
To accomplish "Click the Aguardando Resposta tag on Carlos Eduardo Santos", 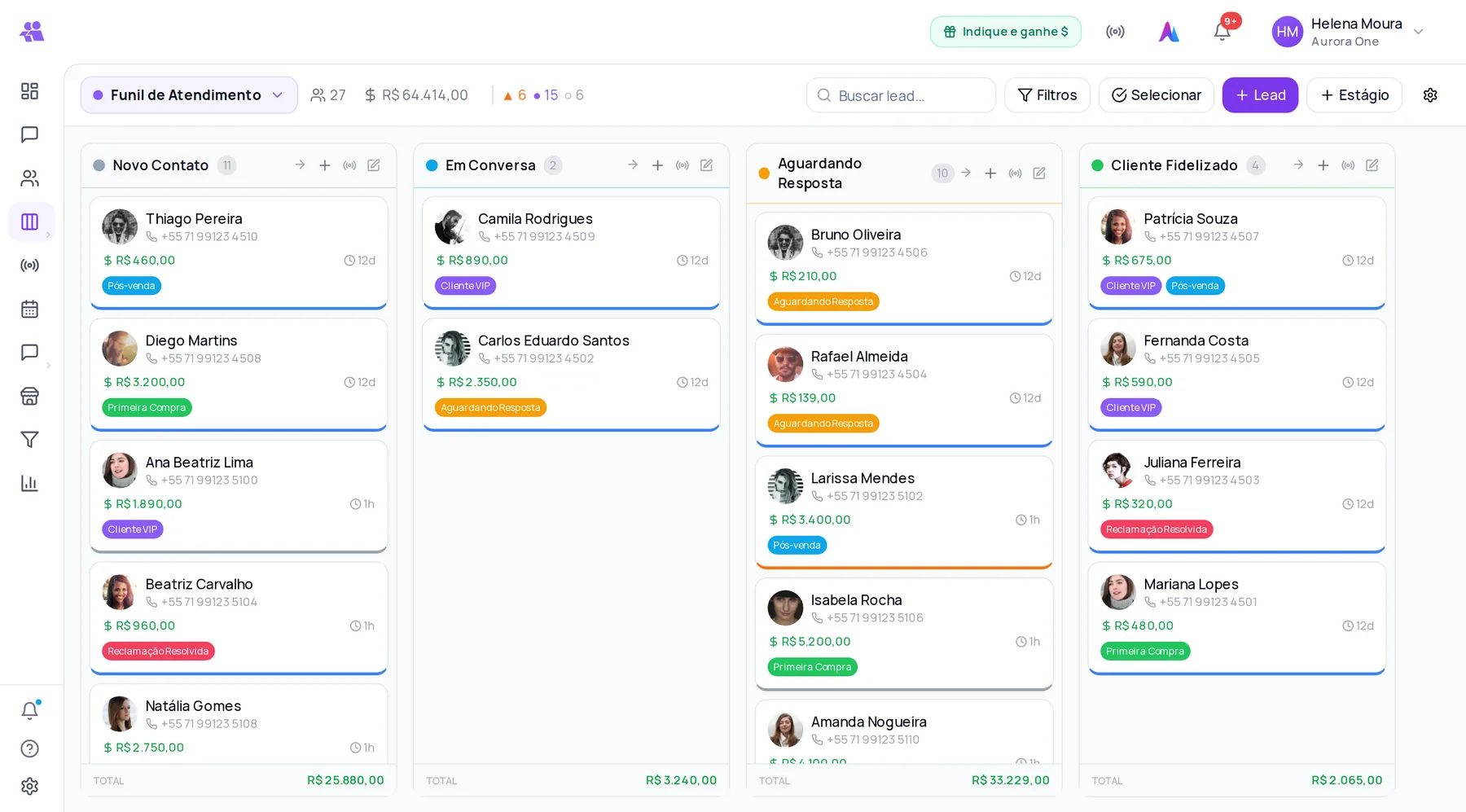I will point(490,407).
